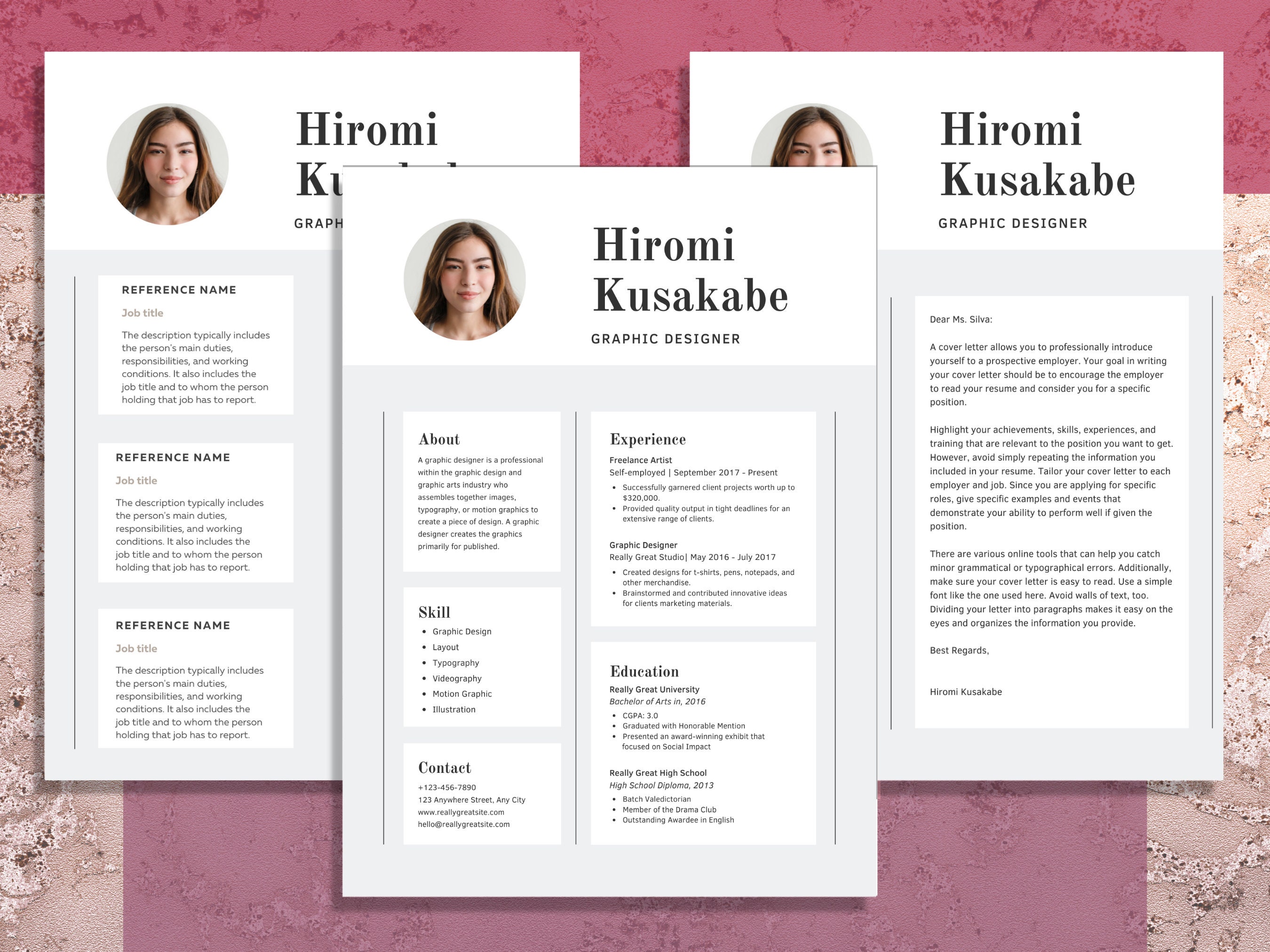
Task: Select the phone number +123-456-7890
Action: (448, 787)
